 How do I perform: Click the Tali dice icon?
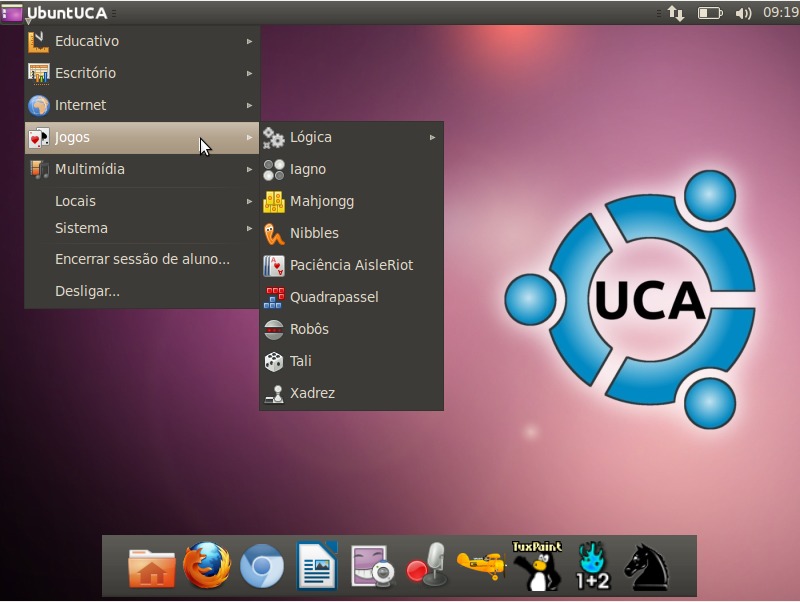click(274, 362)
